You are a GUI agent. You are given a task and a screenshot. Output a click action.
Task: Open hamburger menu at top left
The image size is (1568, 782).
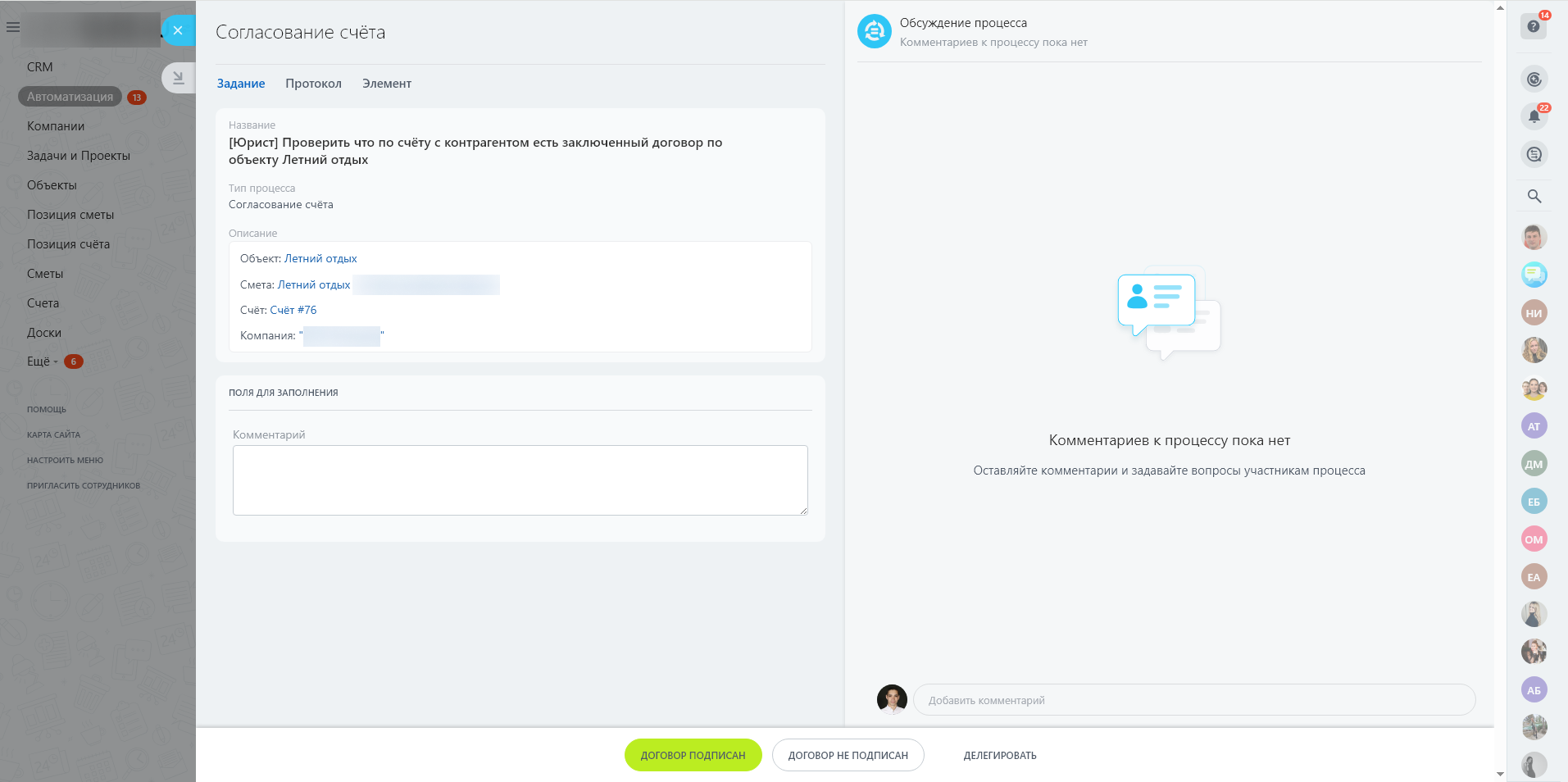pyautogui.click(x=13, y=27)
